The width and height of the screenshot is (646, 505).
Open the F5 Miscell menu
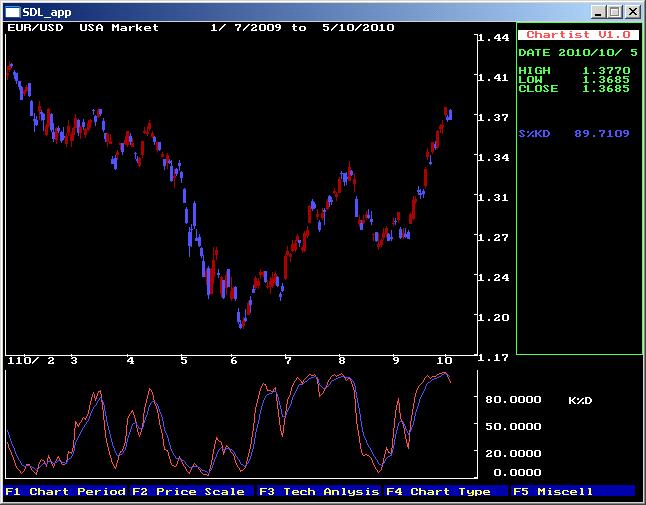point(553,491)
